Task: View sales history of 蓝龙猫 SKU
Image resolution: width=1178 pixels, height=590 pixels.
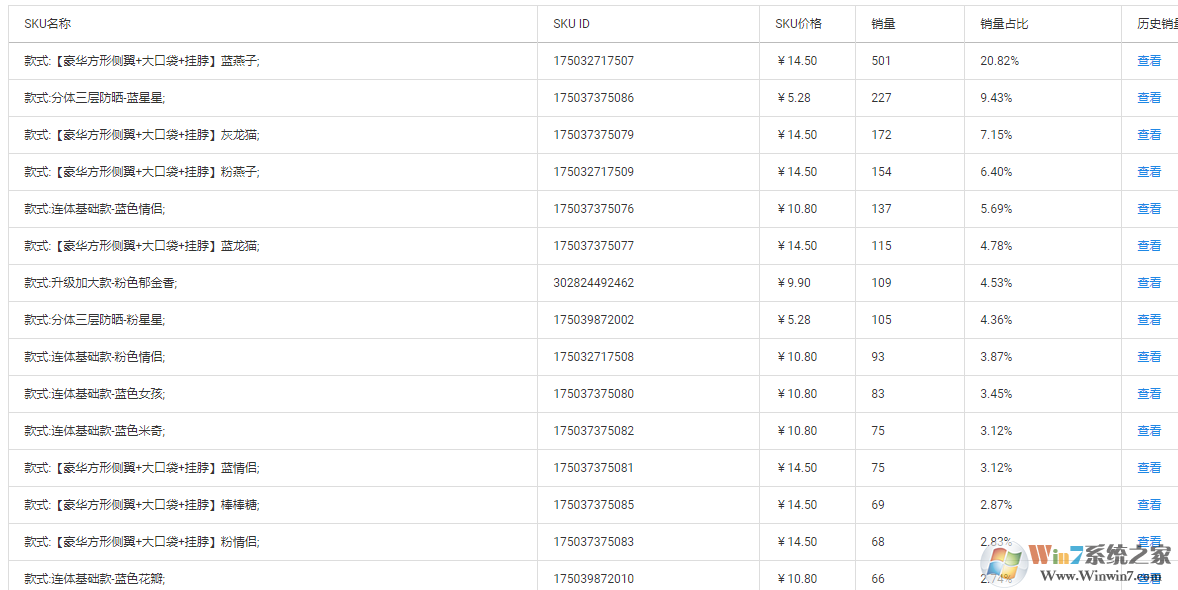Action: pyautogui.click(x=1149, y=246)
